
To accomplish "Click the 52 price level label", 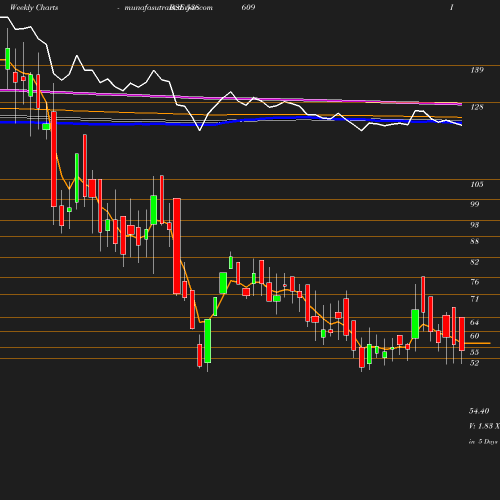I will (475, 363).
